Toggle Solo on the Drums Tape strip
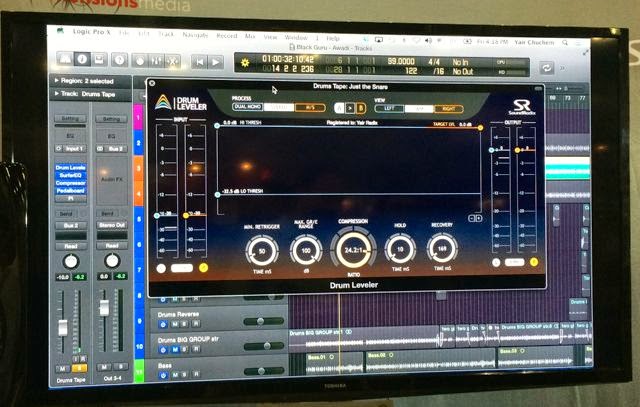Viewport: 640px width, 407px height. coord(80,369)
